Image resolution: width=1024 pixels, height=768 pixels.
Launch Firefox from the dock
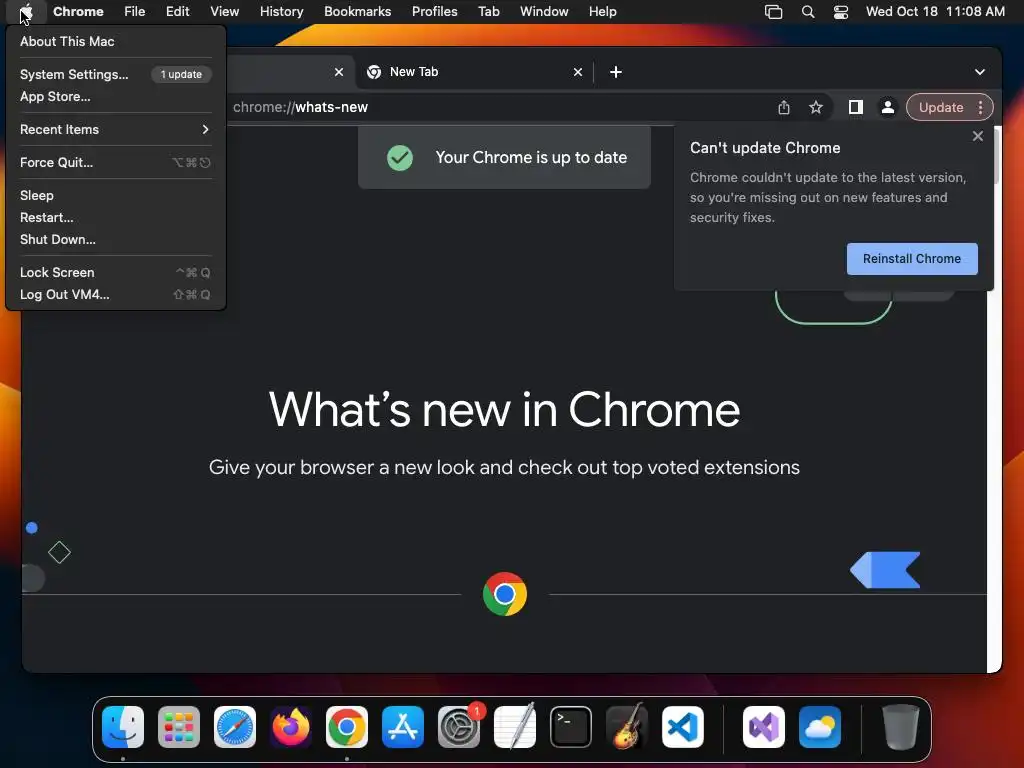[x=291, y=727]
